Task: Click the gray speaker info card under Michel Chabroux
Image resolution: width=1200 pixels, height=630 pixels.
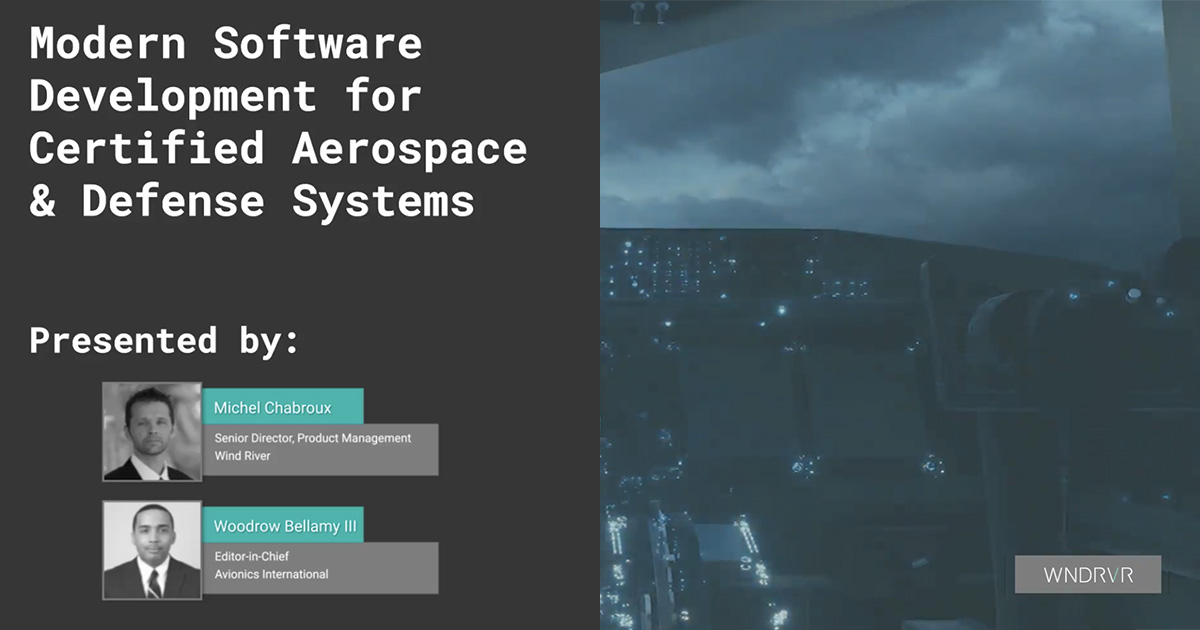Action: tap(320, 448)
